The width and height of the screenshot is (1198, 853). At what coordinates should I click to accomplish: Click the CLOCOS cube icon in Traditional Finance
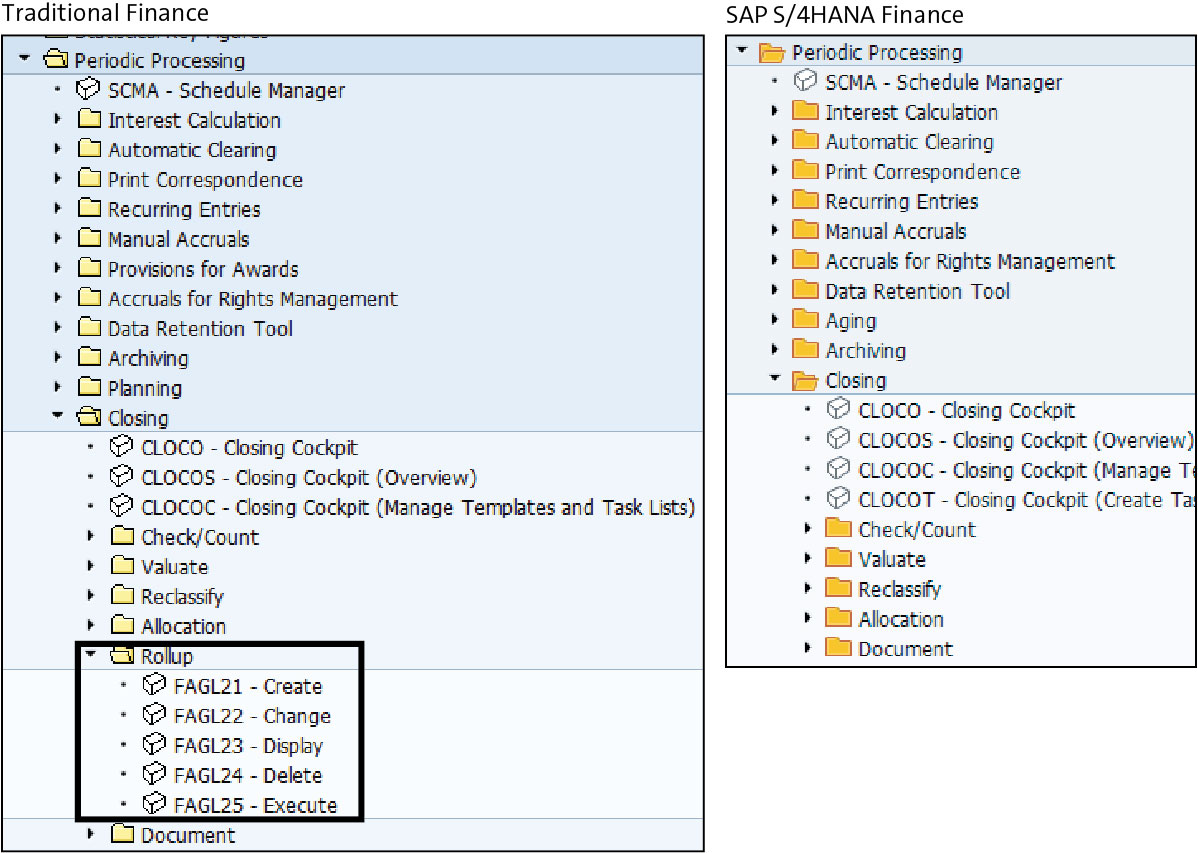(x=121, y=477)
